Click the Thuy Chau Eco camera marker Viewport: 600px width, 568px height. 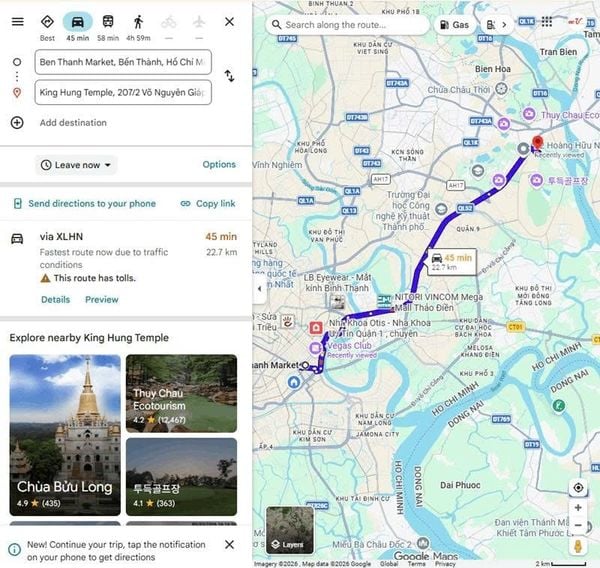click(529, 114)
